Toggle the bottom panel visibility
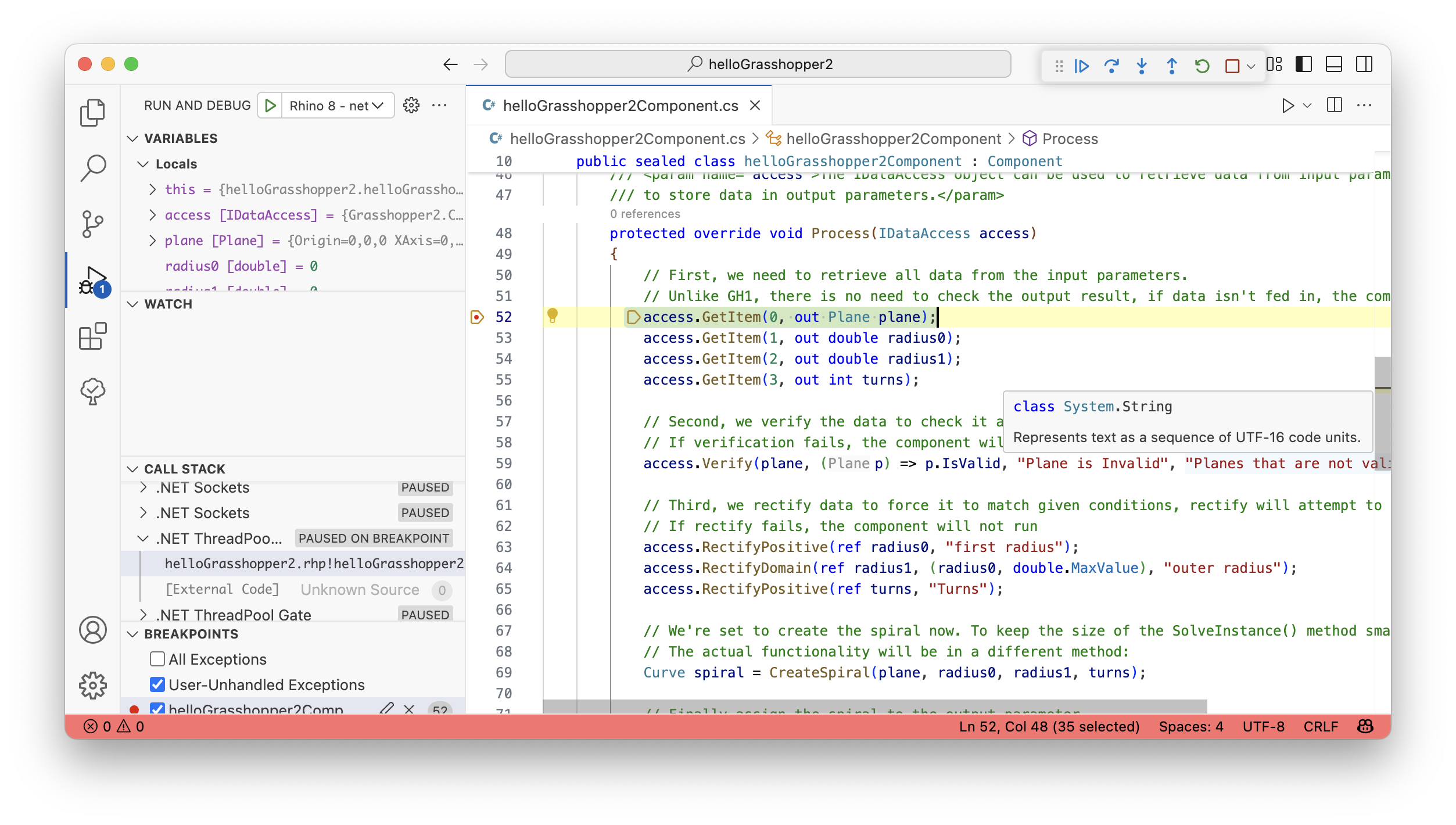Image resolution: width=1456 pixels, height=825 pixels. click(1334, 64)
